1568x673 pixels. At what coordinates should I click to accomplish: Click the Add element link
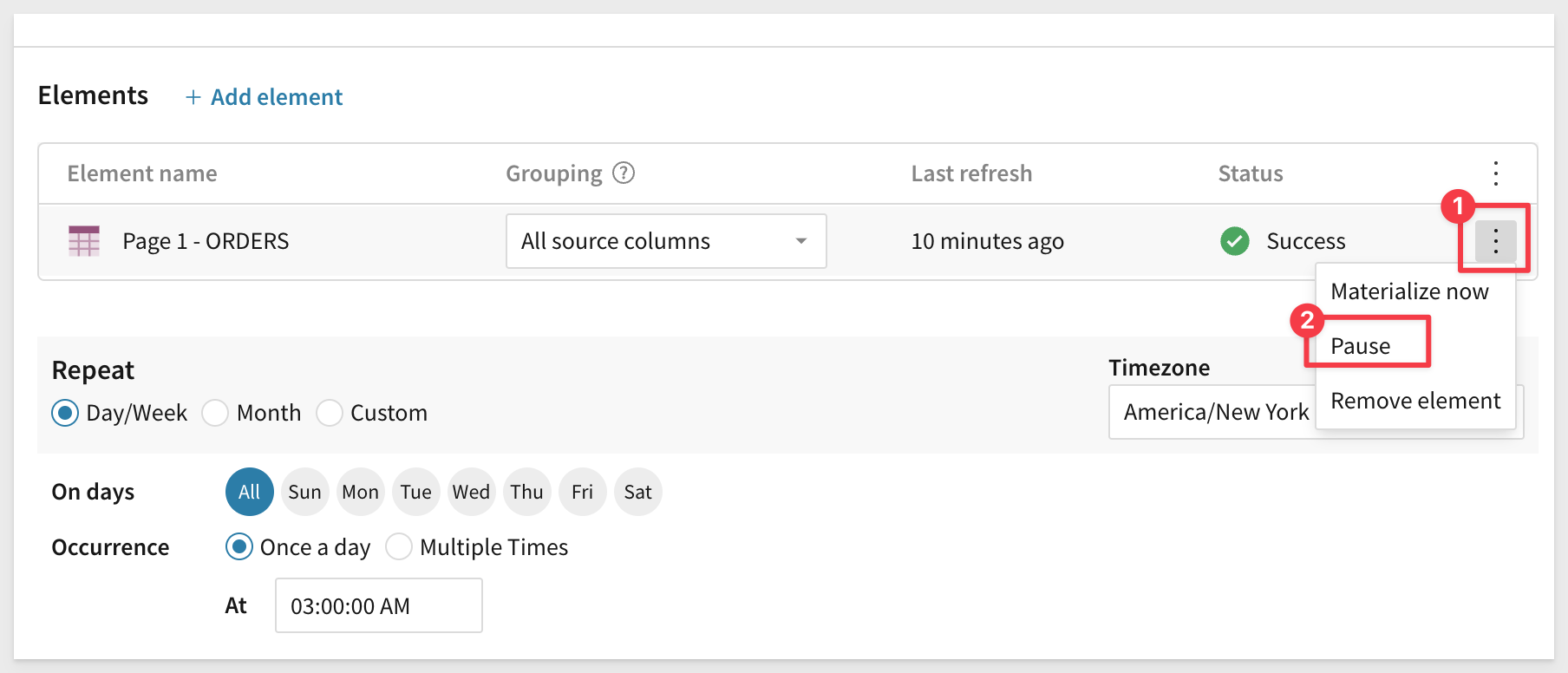tap(277, 97)
